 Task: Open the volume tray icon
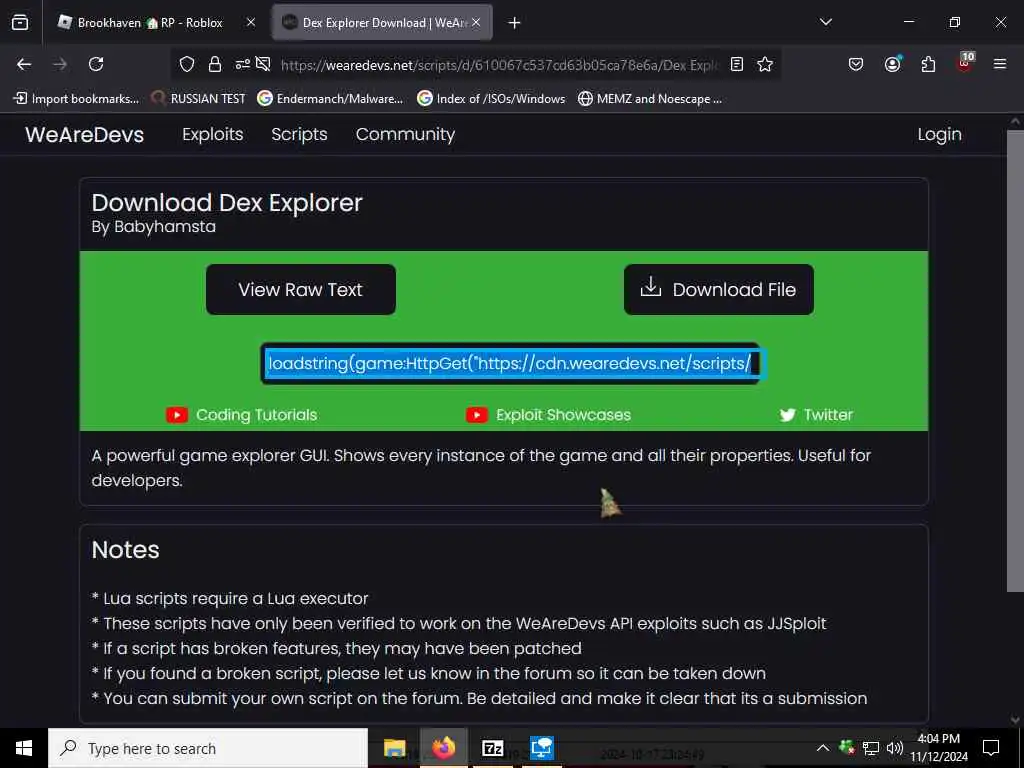895,748
